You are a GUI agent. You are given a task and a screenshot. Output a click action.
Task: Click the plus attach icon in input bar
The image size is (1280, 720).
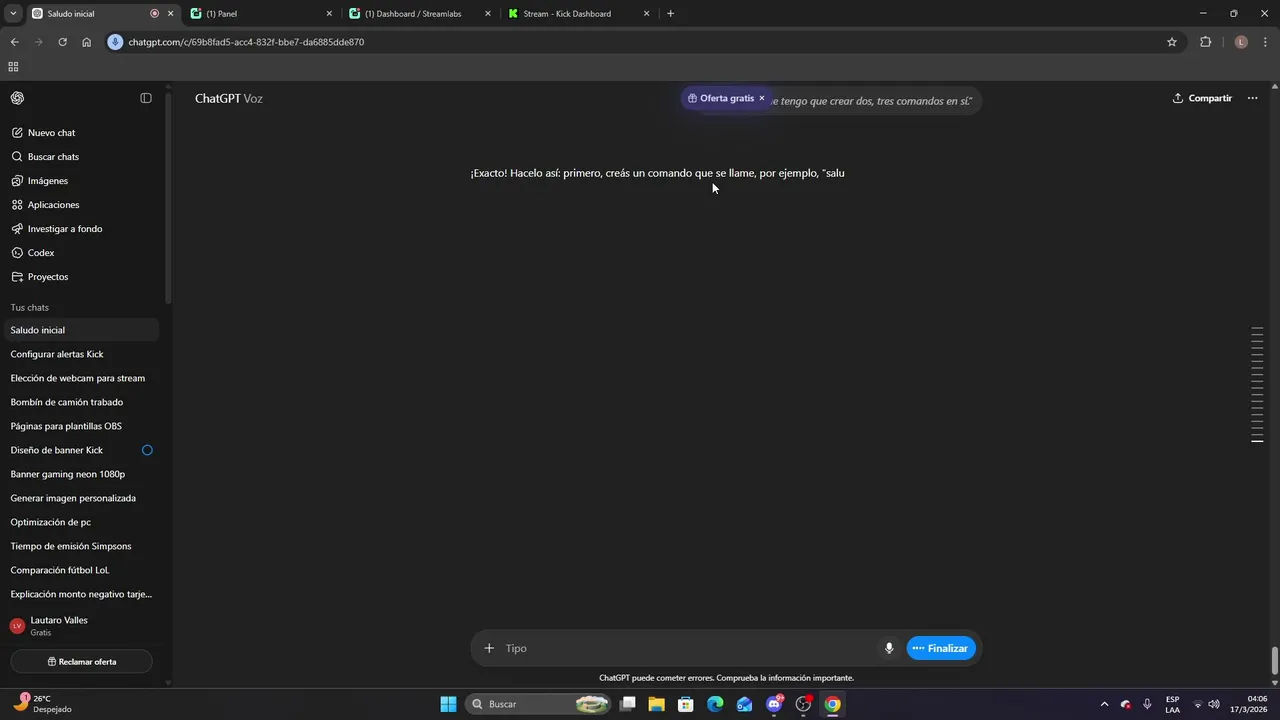point(489,648)
